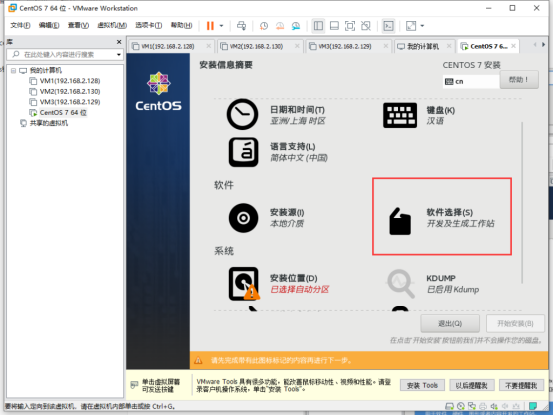The height and width of the screenshot is (416, 553).
Task: Select VM3(192.168.2.129) in library tree
Action: (x=70, y=102)
